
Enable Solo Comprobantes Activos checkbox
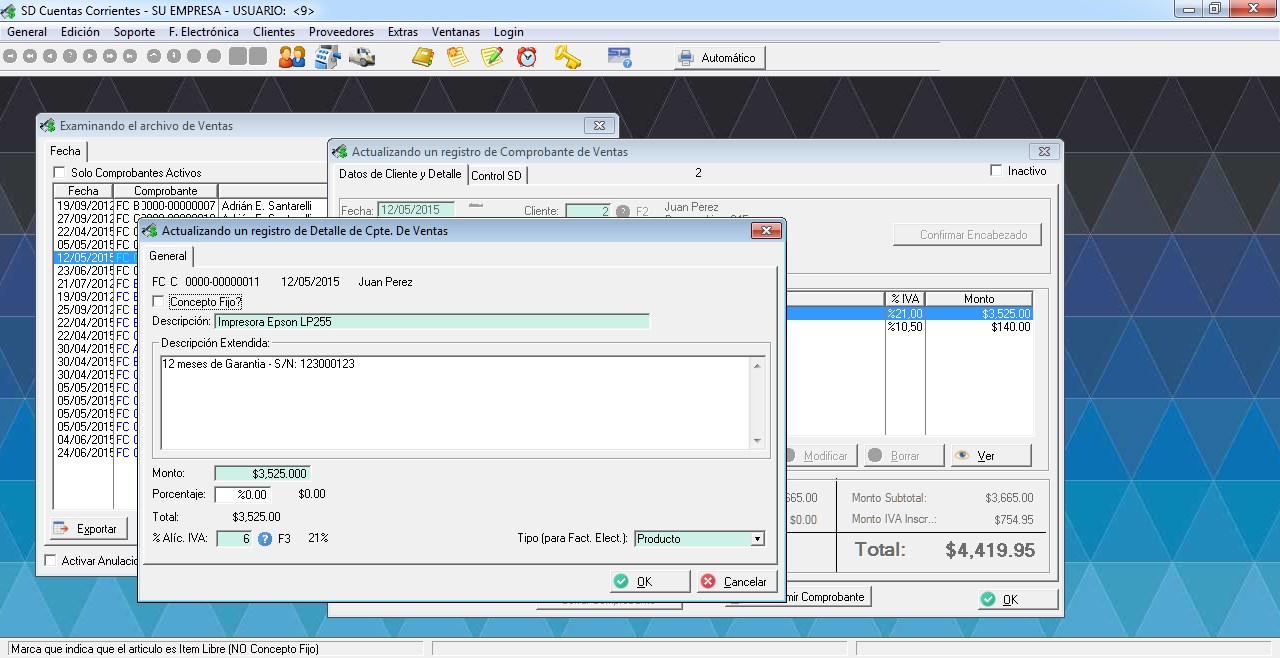(59, 173)
